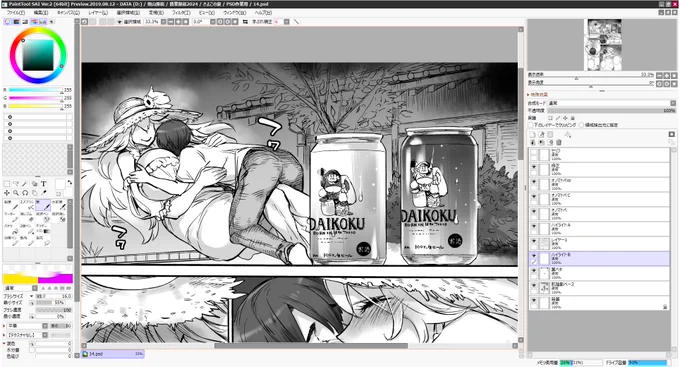This screenshot has height=367, width=680.
Task: Create a new normal layer
Action: (x=533, y=134)
